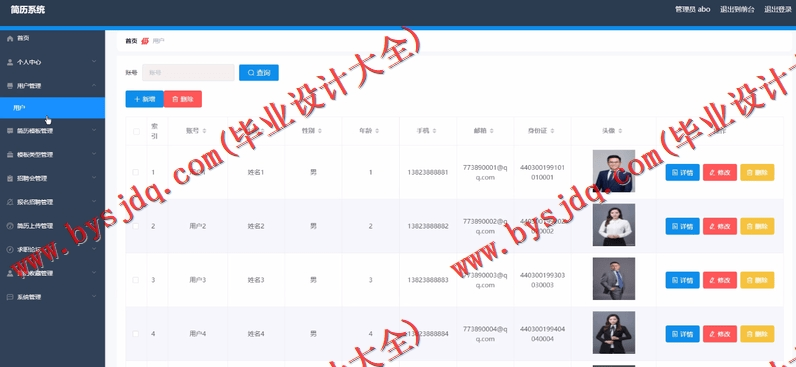
Task: Check the checkbox for row 用户4
Action: click(136, 334)
